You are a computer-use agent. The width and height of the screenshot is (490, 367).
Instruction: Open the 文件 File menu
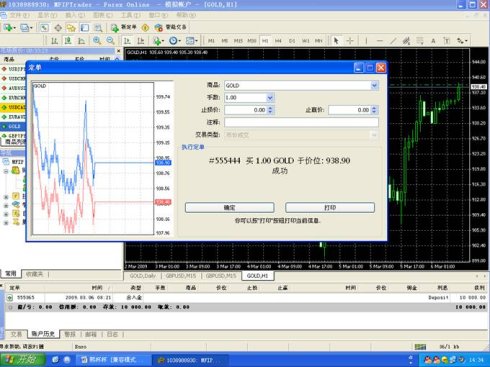(19, 15)
